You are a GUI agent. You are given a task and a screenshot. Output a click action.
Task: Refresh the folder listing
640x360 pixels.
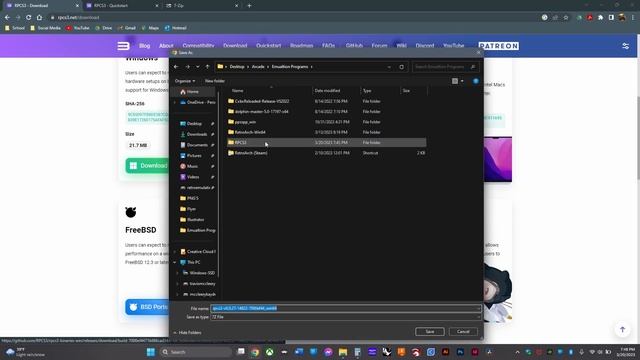point(402,67)
